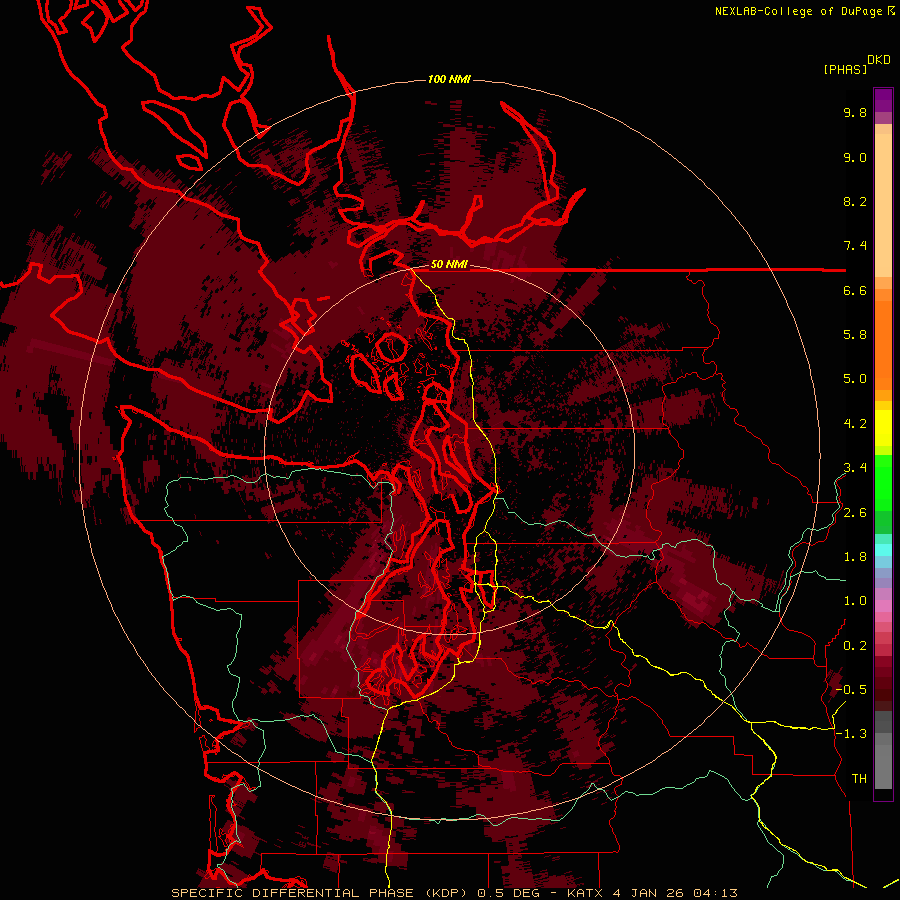Click the 0.2 value on the color scale
Viewport: 900px width, 900px height.
coord(855,646)
